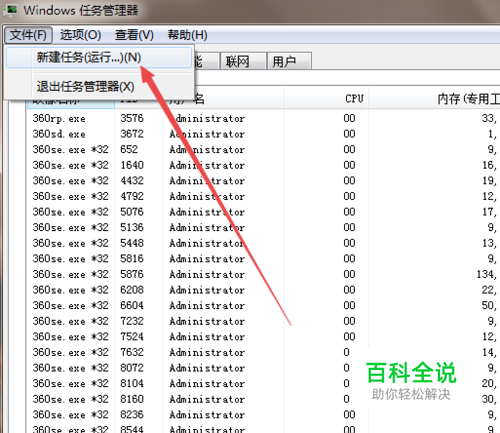Viewport: 500px width, 433px height.
Task: Open the 帮助(H) menu
Action: (187, 35)
